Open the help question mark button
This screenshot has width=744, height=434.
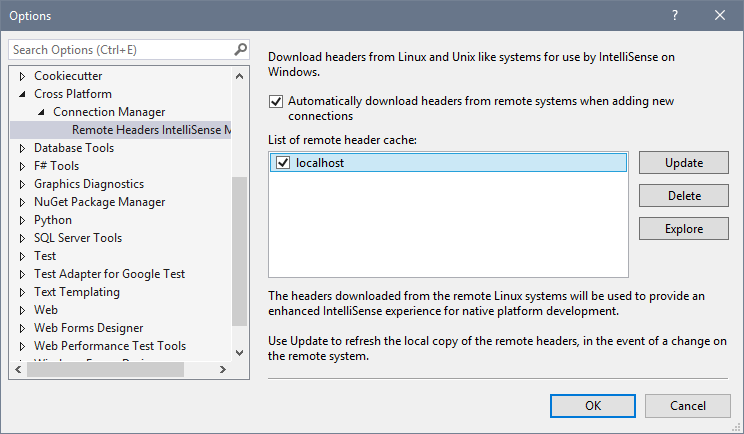pyautogui.click(x=675, y=15)
